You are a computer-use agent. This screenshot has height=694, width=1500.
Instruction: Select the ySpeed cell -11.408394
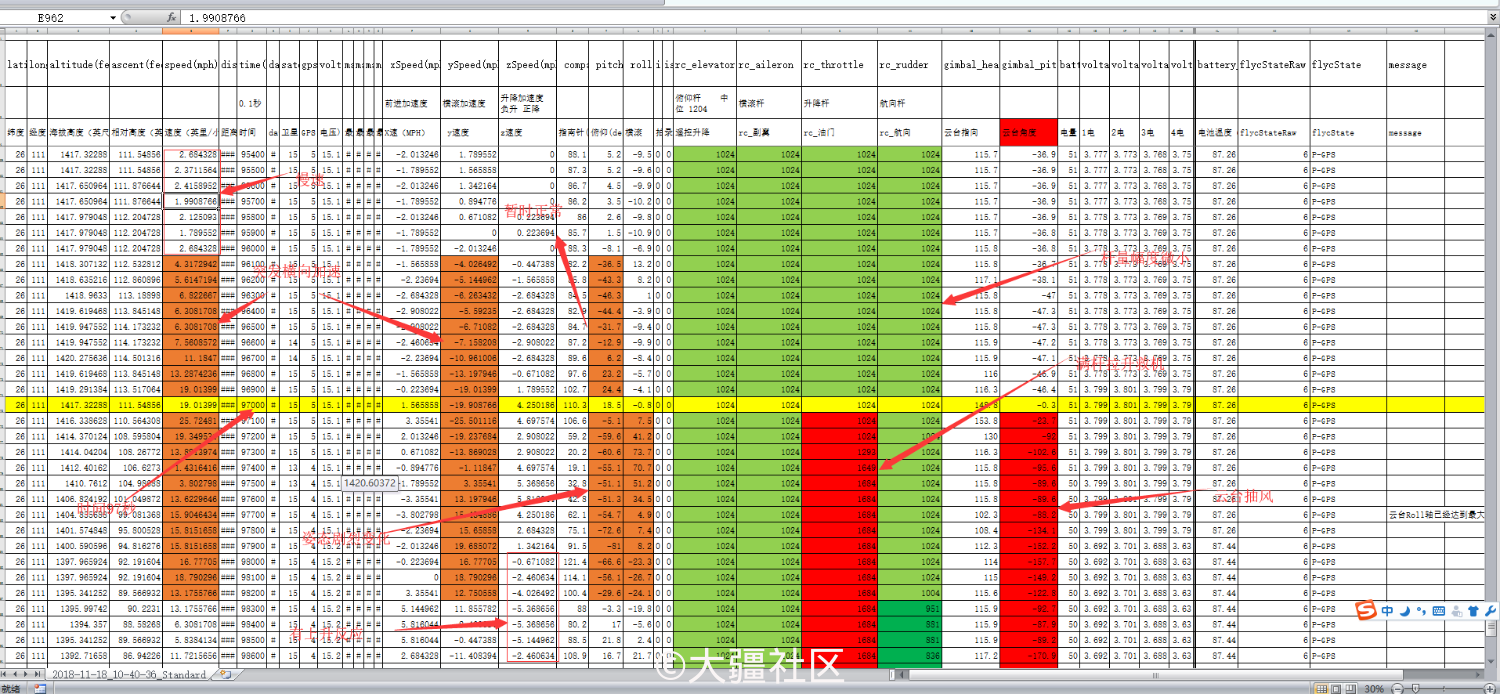click(471, 656)
